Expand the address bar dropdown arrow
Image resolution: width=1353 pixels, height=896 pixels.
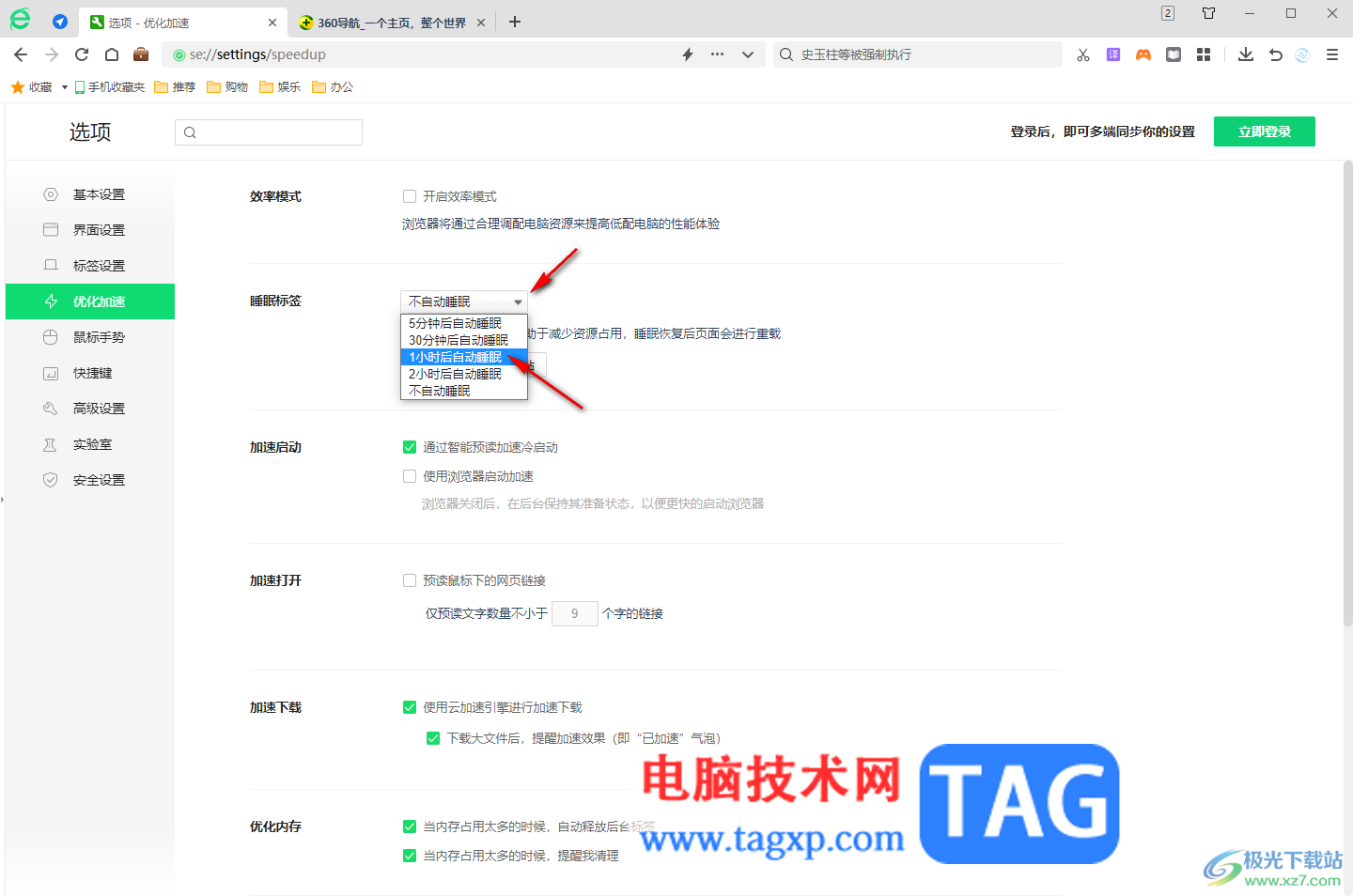(x=748, y=54)
